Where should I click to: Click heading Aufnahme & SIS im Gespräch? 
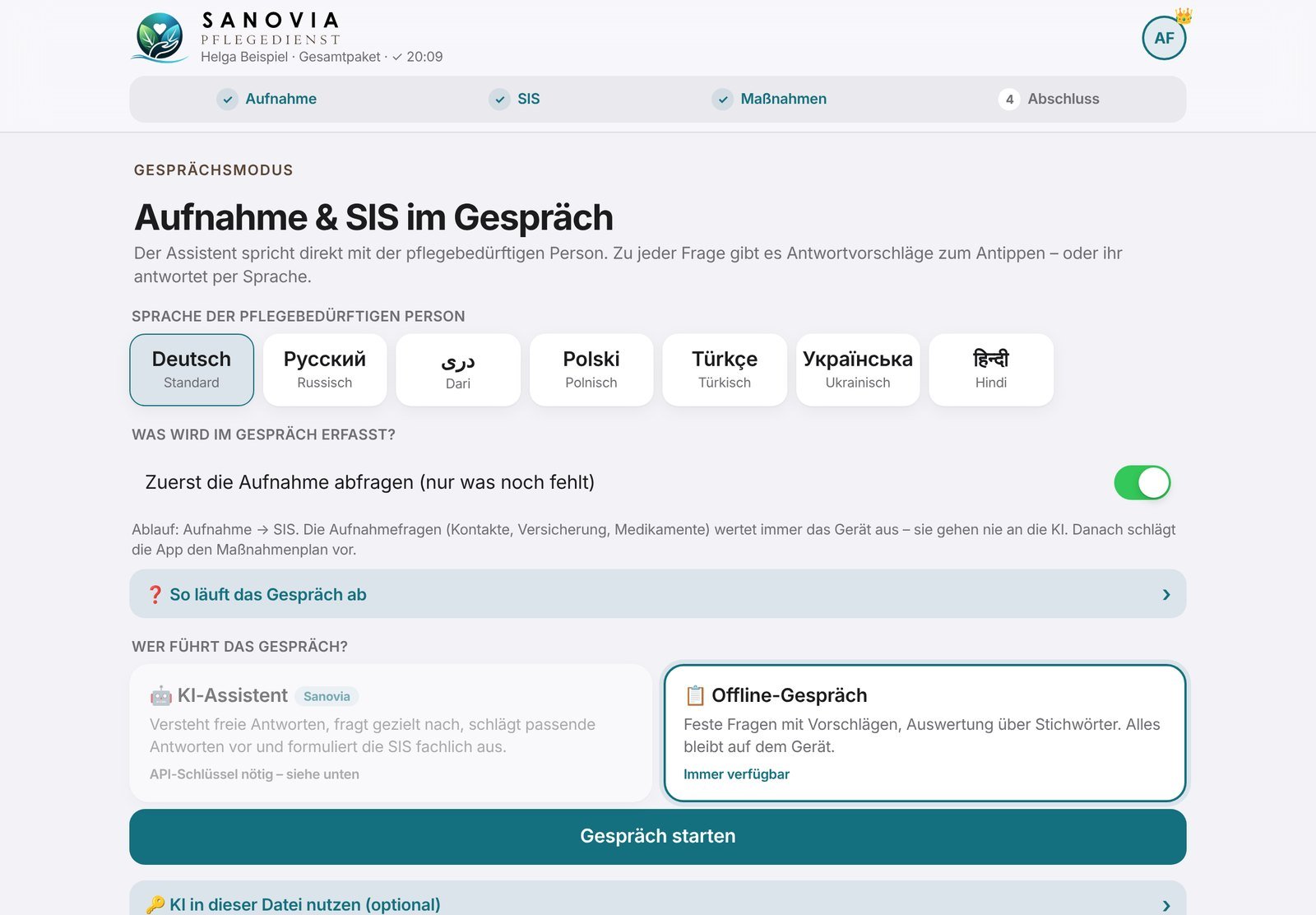click(373, 218)
